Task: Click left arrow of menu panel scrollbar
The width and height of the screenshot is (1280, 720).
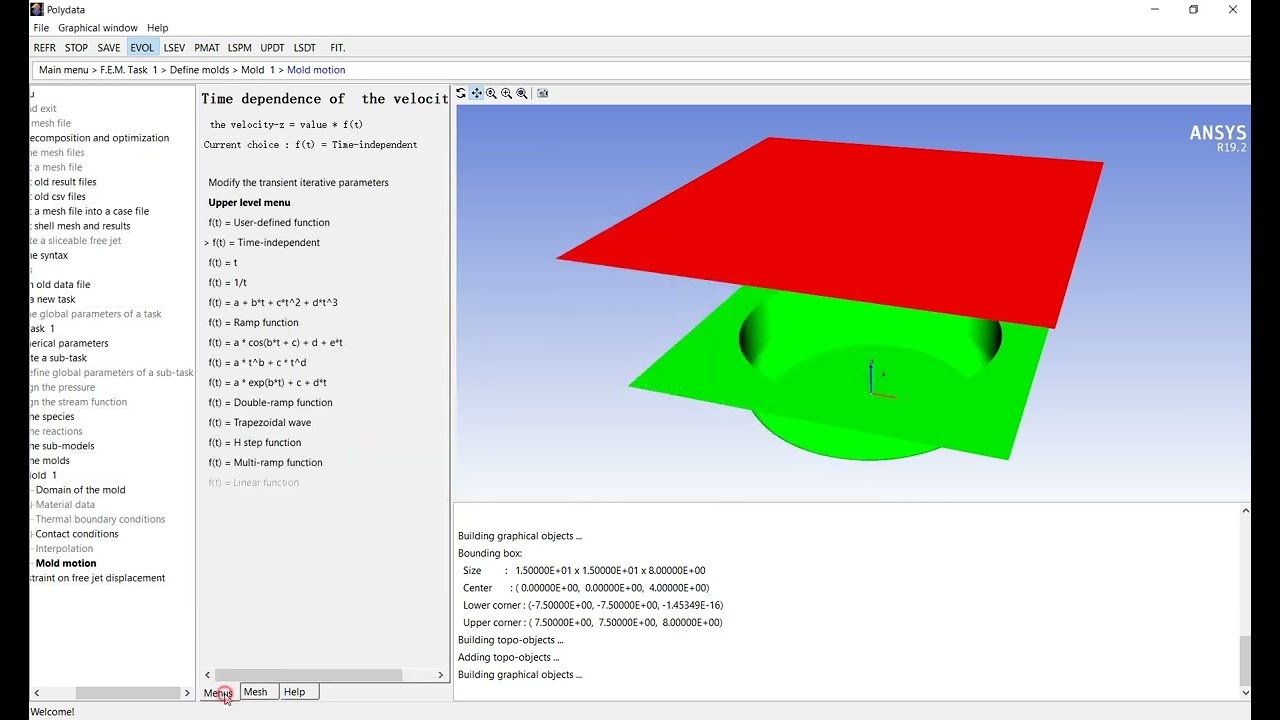Action: pyautogui.click(x=208, y=675)
